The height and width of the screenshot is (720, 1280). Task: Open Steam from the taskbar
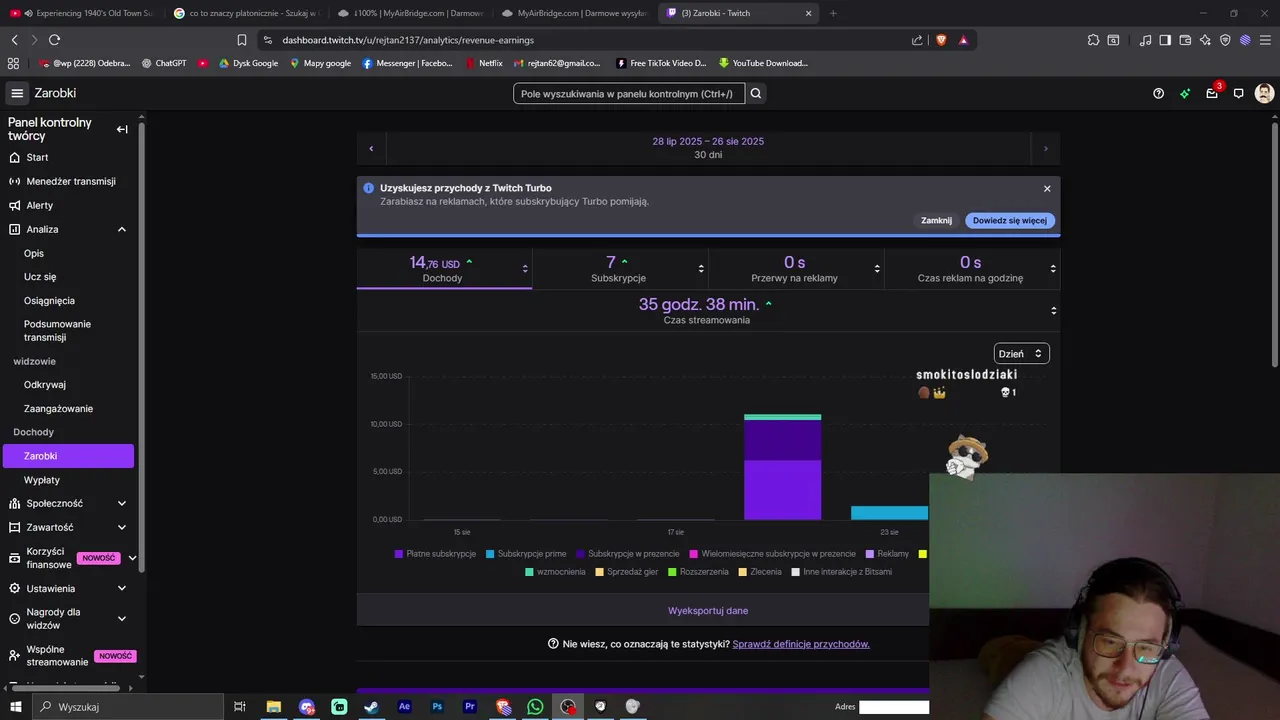tap(371, 706)
